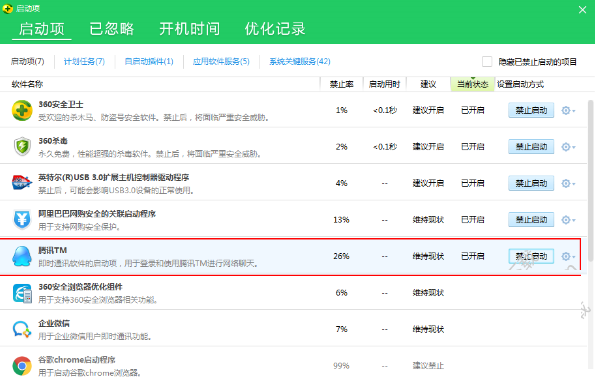
Task: Sort by the 启动用时 column header
Action: (384, 84)
